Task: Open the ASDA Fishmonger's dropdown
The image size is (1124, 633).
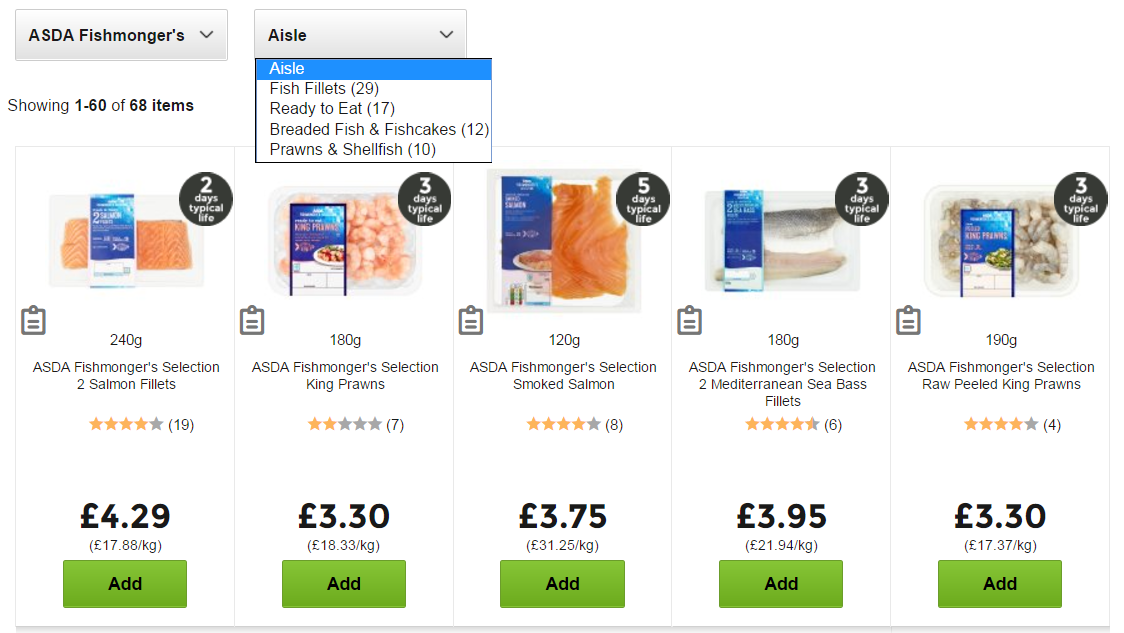Action: [x=121, y=33]
